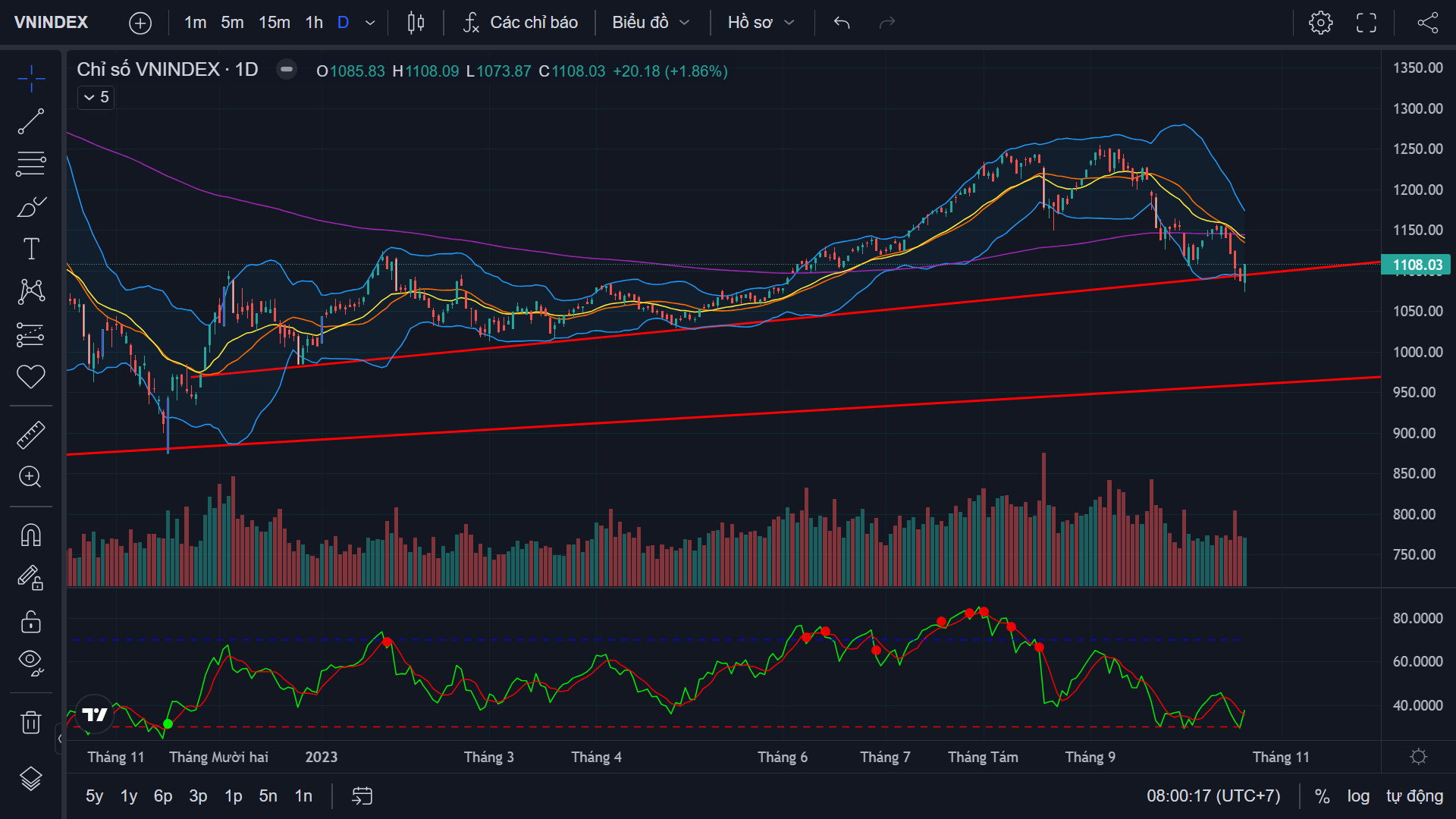Click the VNINDEX symbol search field
The image size is (1456, 819).
pos(52,23)
